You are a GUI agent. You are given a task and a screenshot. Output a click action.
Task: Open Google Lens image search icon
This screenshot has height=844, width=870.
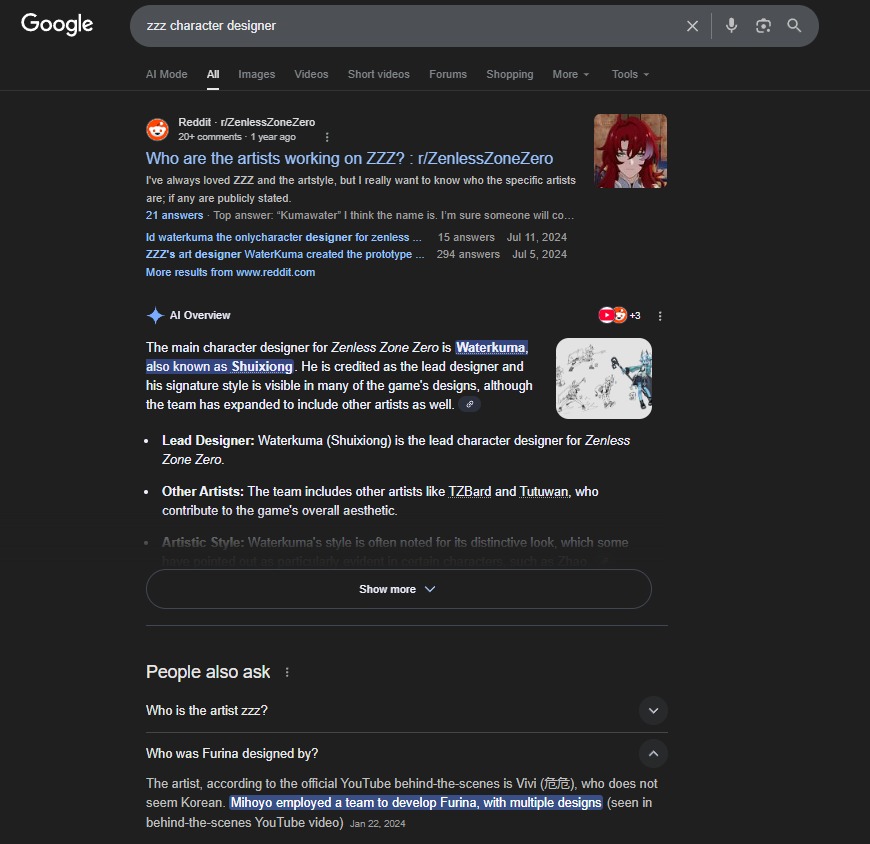(763, 26)
